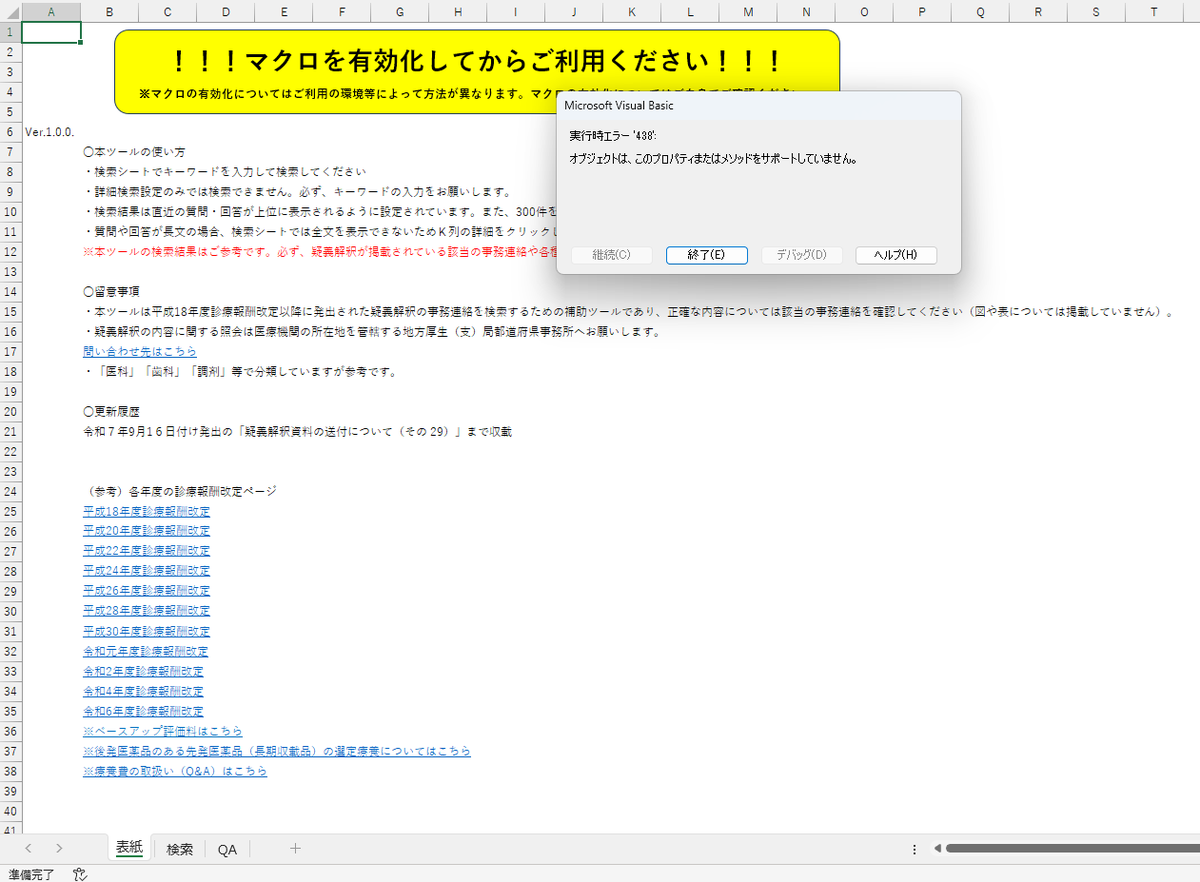Select column F header
Screen dimensions: 1200x882
coord(342,11)
